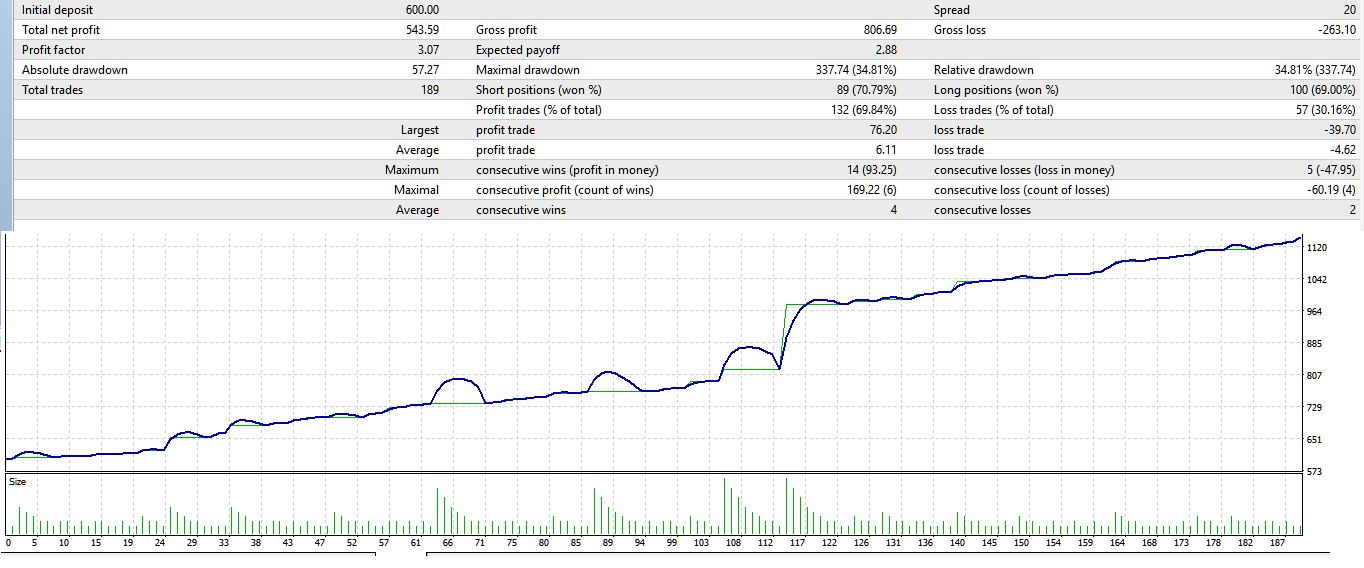Viewport: 1364px width, 568px height.
Task: Click the "Gross loss" label
Action: (x=959, y=30)
